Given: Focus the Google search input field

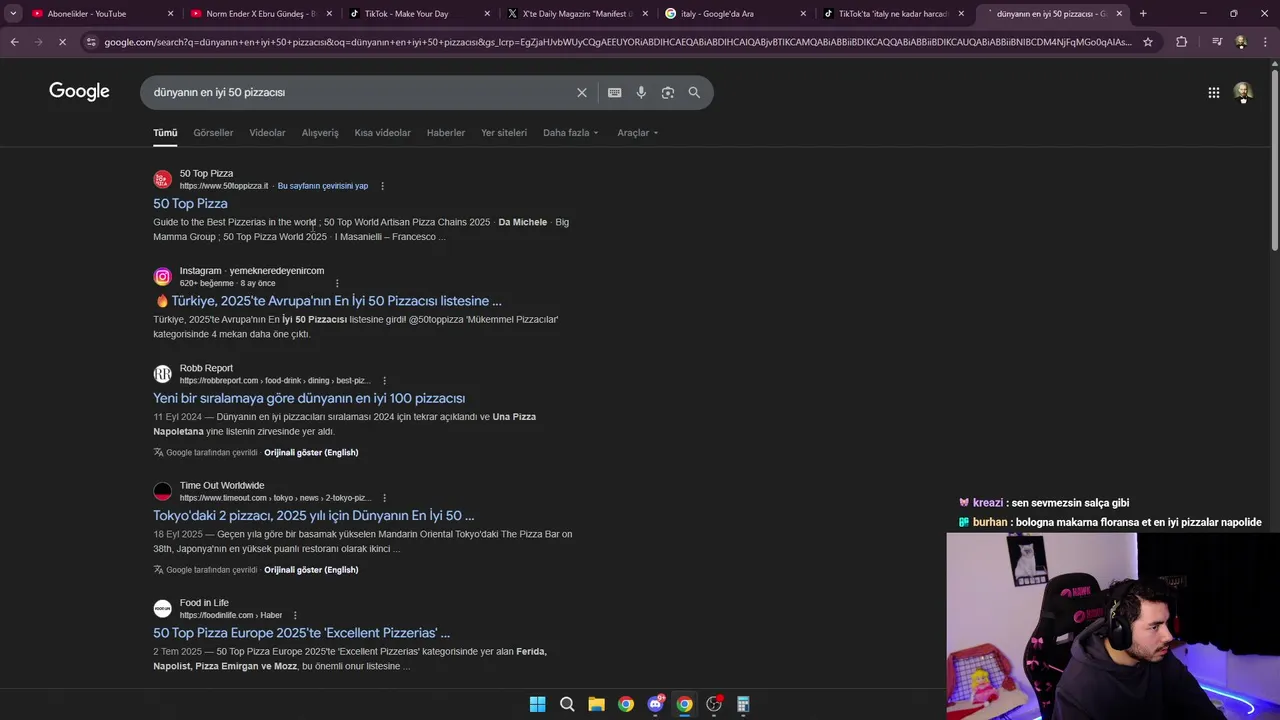Looking at the screenshot, I should [360, 92].
